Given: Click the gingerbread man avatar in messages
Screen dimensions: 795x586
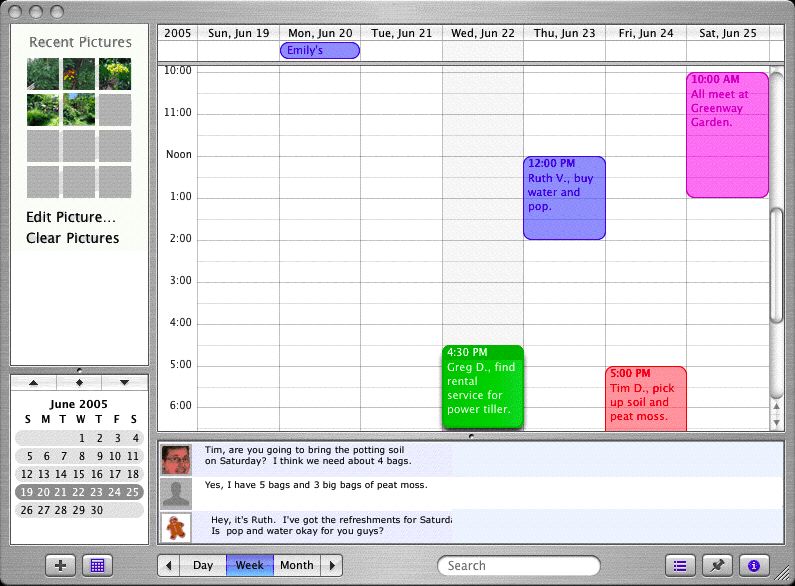Looking at the screenshot, I should tap(176, 525).
